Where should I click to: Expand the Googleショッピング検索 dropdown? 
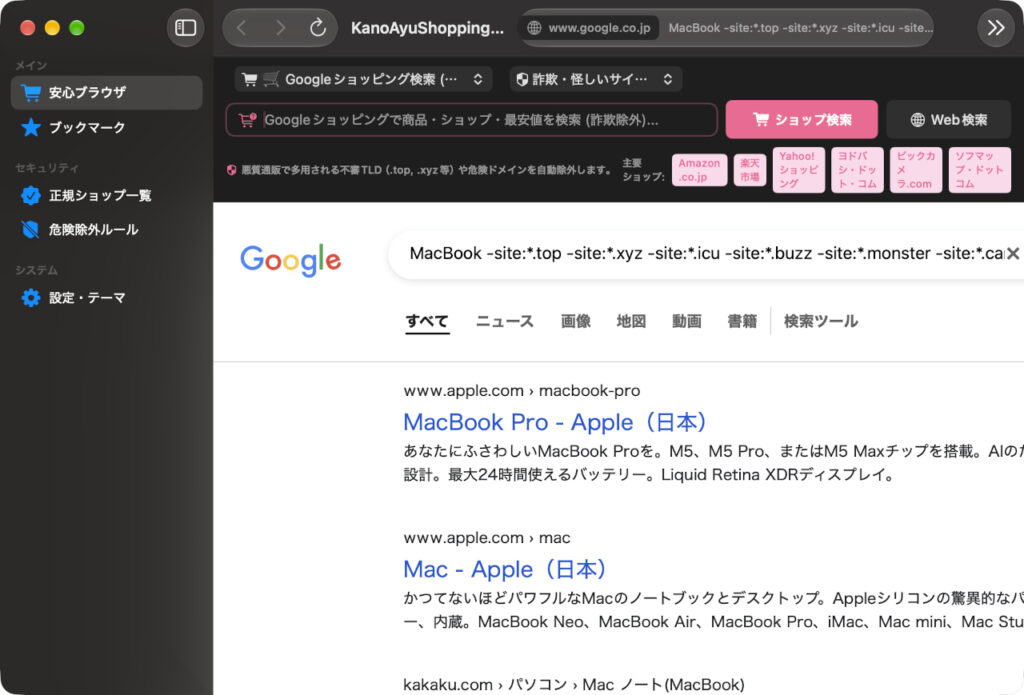coord(363,79)
